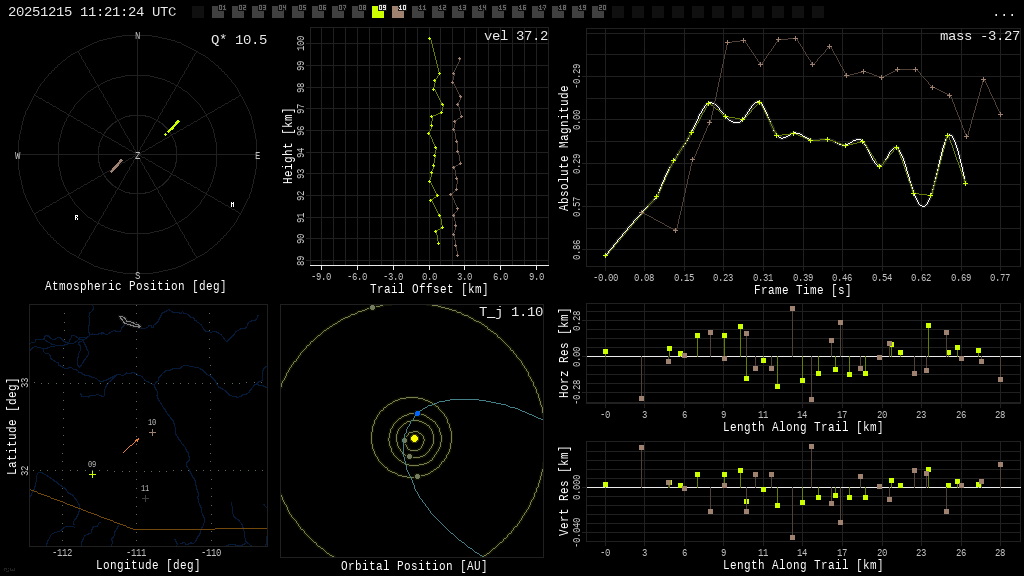1024x576 pixels.
Task: Open the three-dots menu at top right
Action: (1002, 14)
